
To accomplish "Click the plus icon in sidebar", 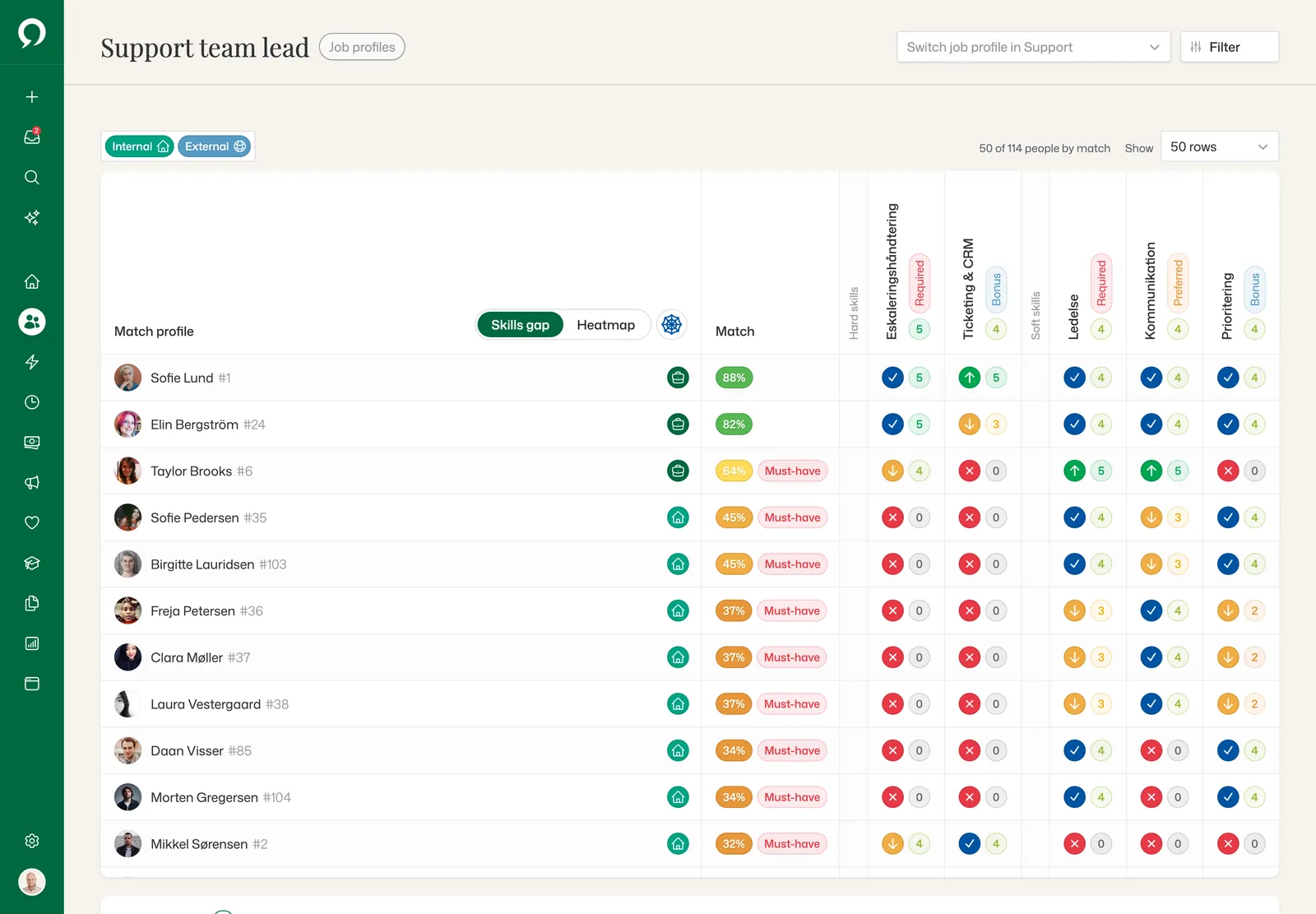I will (32, 97).
